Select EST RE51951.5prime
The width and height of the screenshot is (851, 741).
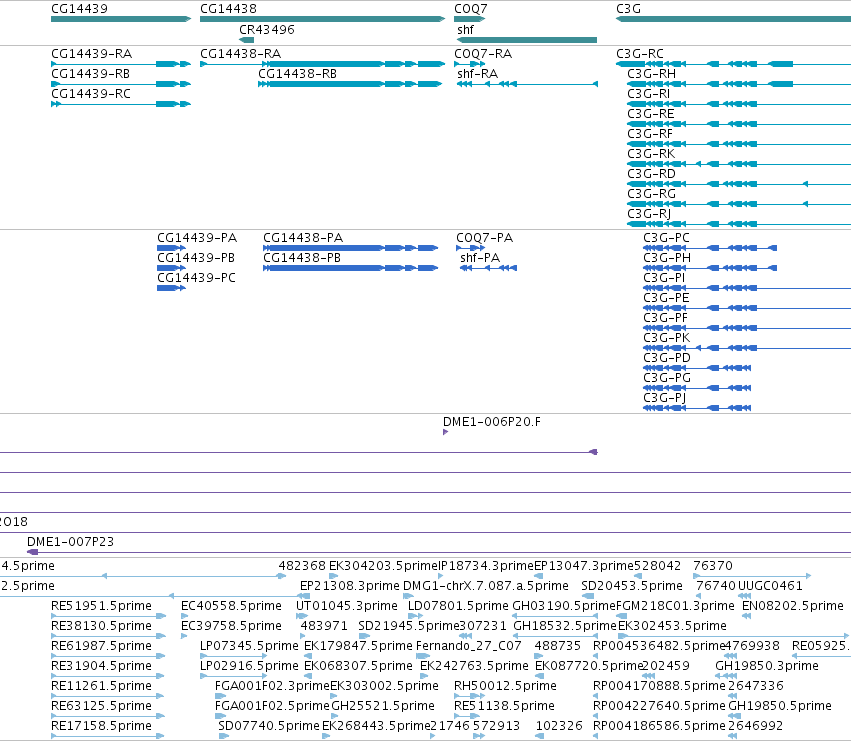[x=101, y=606]
